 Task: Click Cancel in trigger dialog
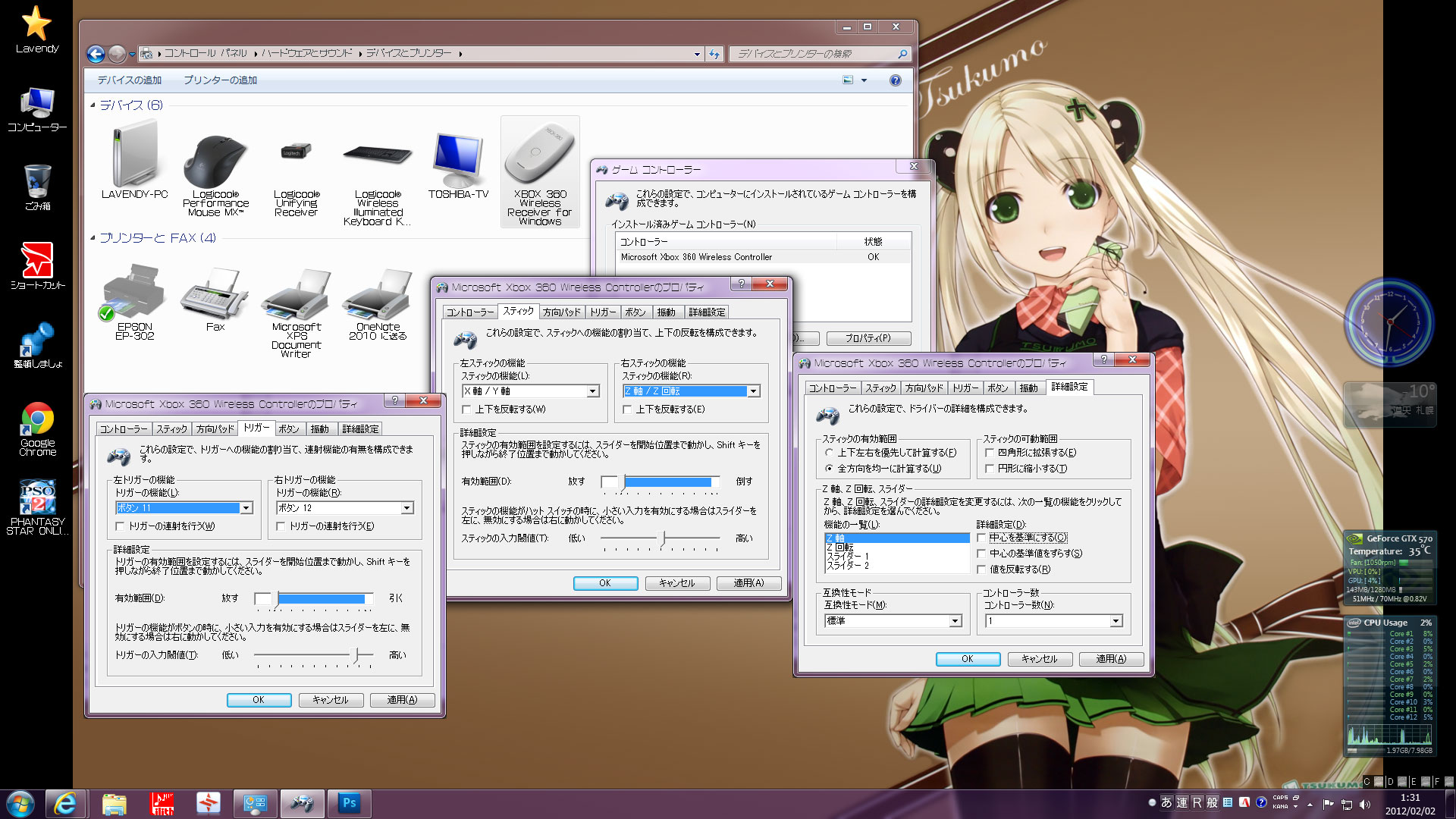pyautogui.click(x=331, y=700)
